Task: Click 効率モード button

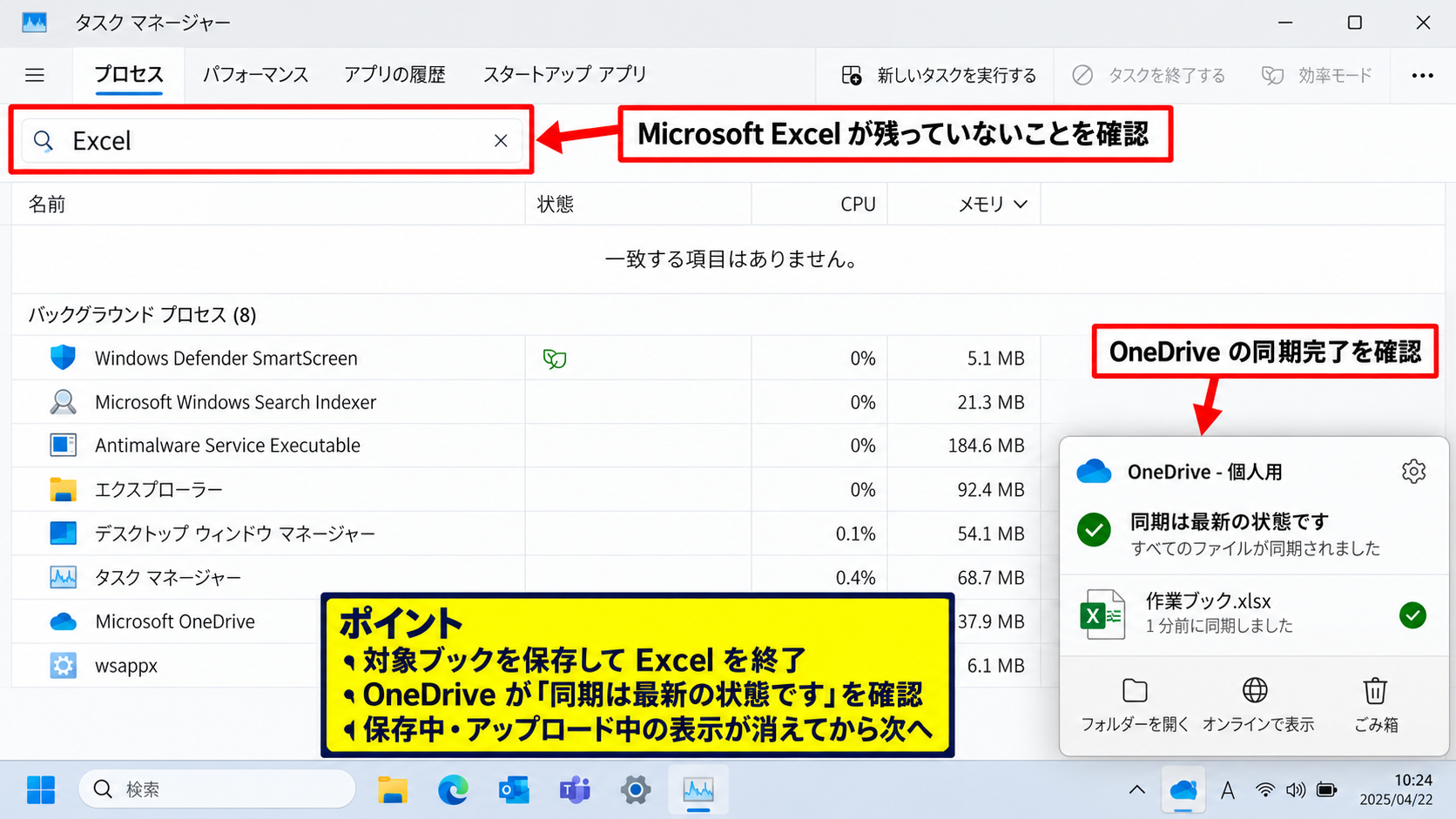Action: 1317,76
